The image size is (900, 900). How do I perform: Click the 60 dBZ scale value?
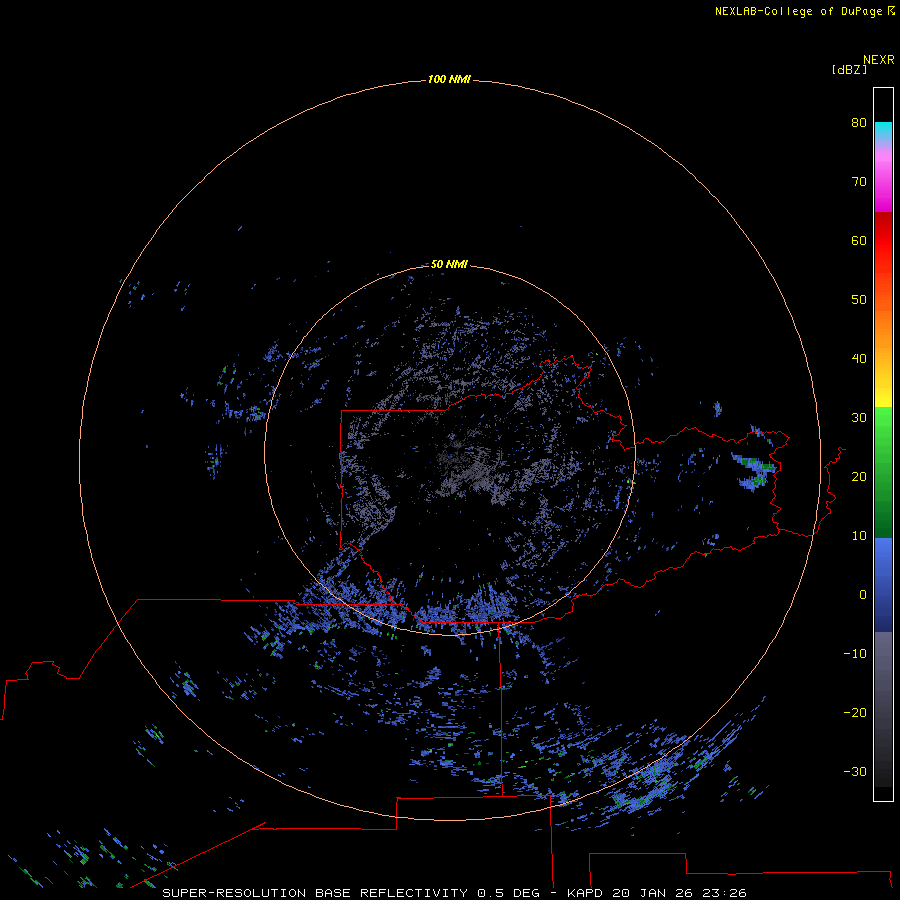click(x=859, y=240)
